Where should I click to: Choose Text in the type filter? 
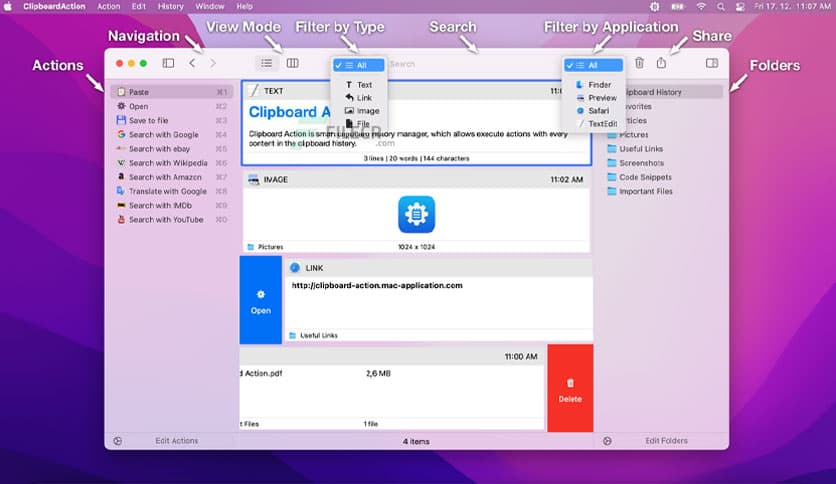tap(358, 85)
